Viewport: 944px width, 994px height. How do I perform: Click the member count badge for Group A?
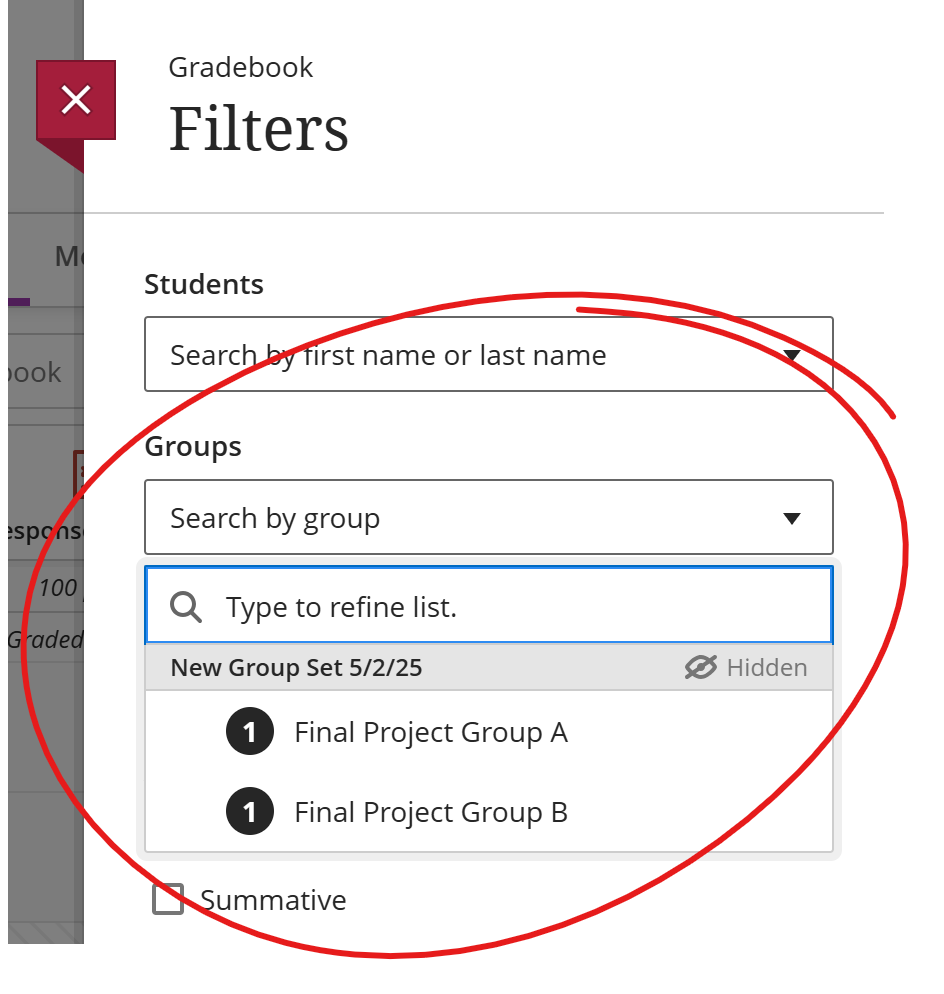tap(250, 733)
